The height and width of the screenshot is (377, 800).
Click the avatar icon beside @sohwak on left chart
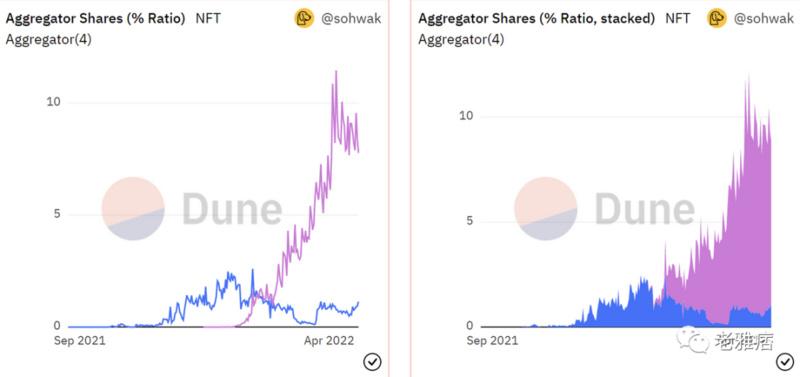pyautogui.click(x=304, y=18)
